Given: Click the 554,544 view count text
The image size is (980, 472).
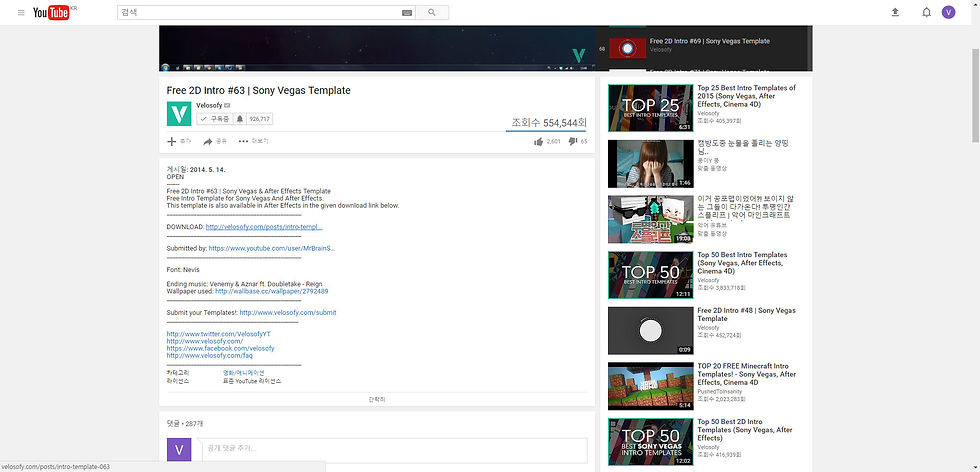Looking at the screenshot, I should 549,123.
